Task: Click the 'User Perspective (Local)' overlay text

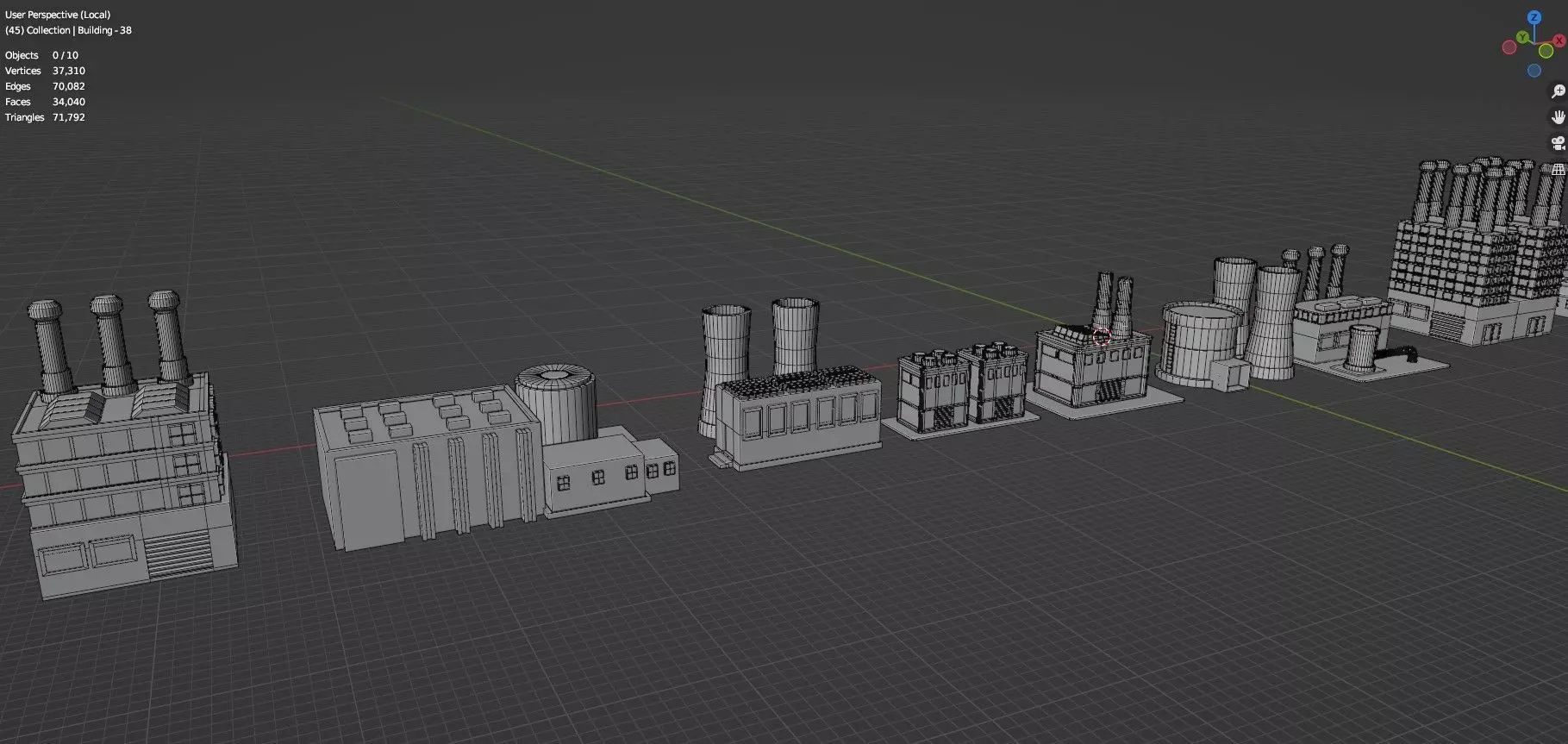Action: coord(58,15)
